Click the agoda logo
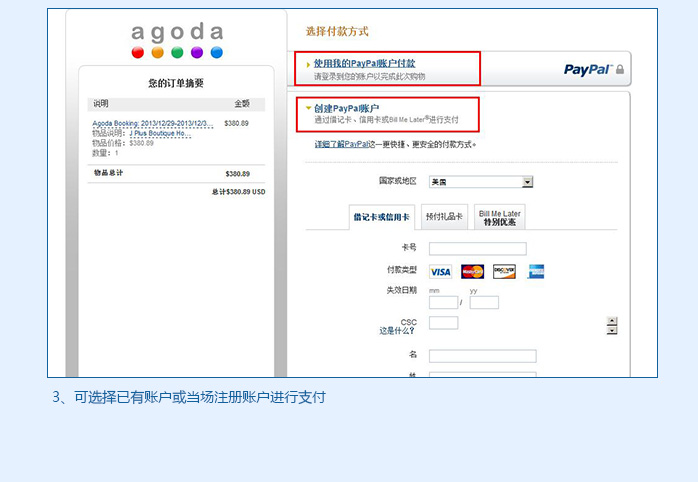 click(177, 40)
